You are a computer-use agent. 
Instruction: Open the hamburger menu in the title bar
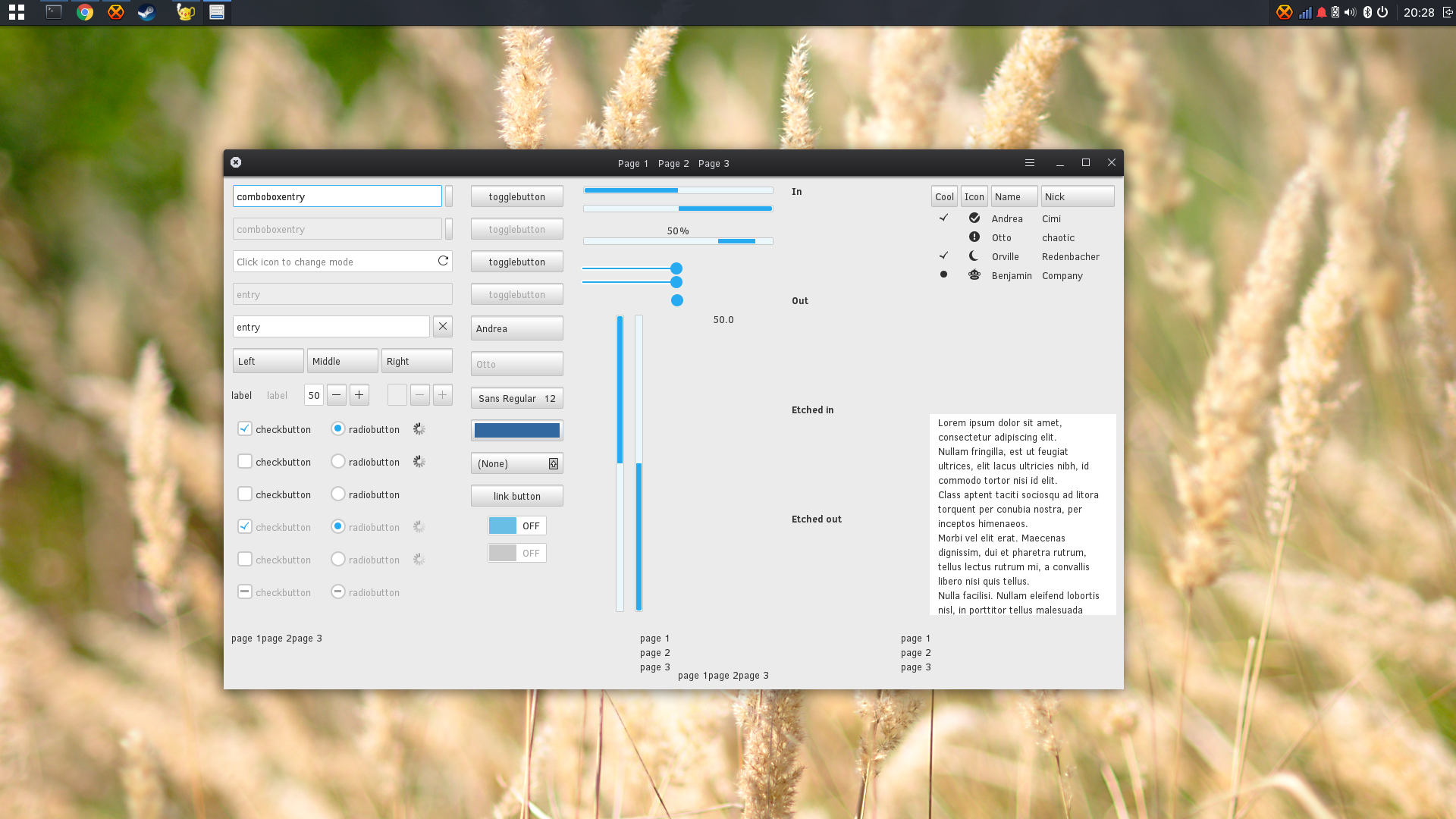coord(1030,162)
